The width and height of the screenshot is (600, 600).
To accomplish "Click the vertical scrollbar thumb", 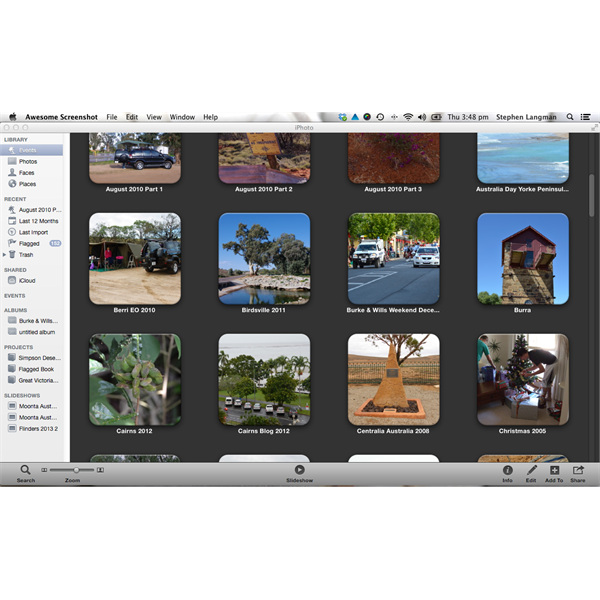I will point(592,194).
